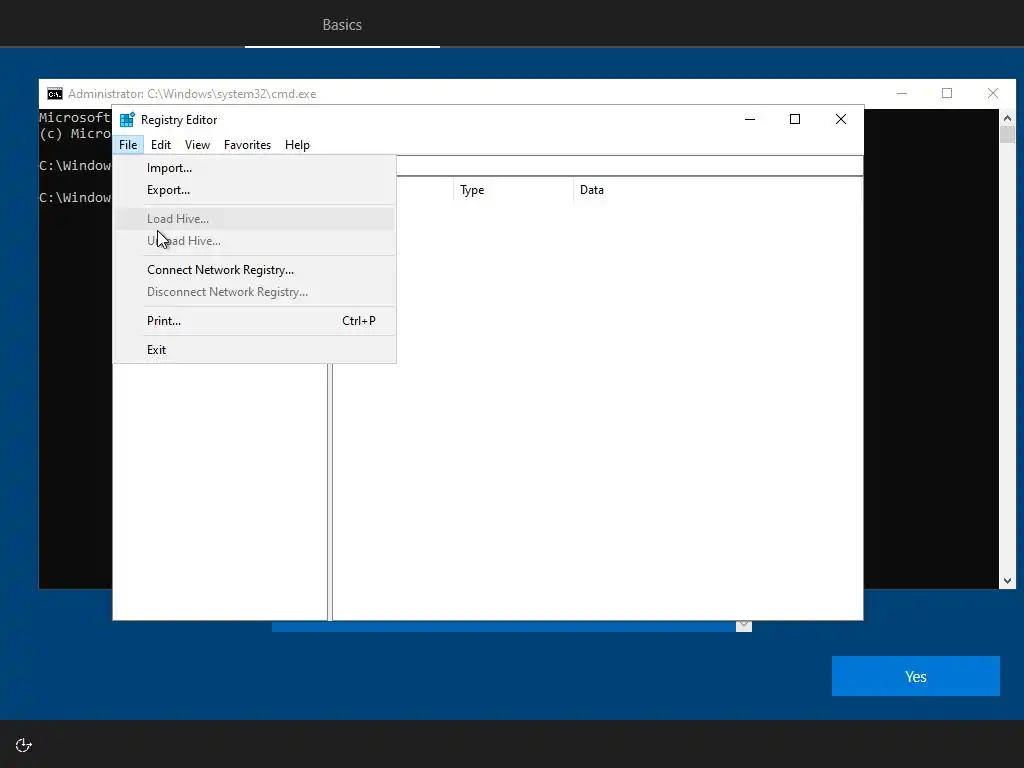Screen dimensions: 1024x768
Task: Open the File menu
Action: pos(128,145)
